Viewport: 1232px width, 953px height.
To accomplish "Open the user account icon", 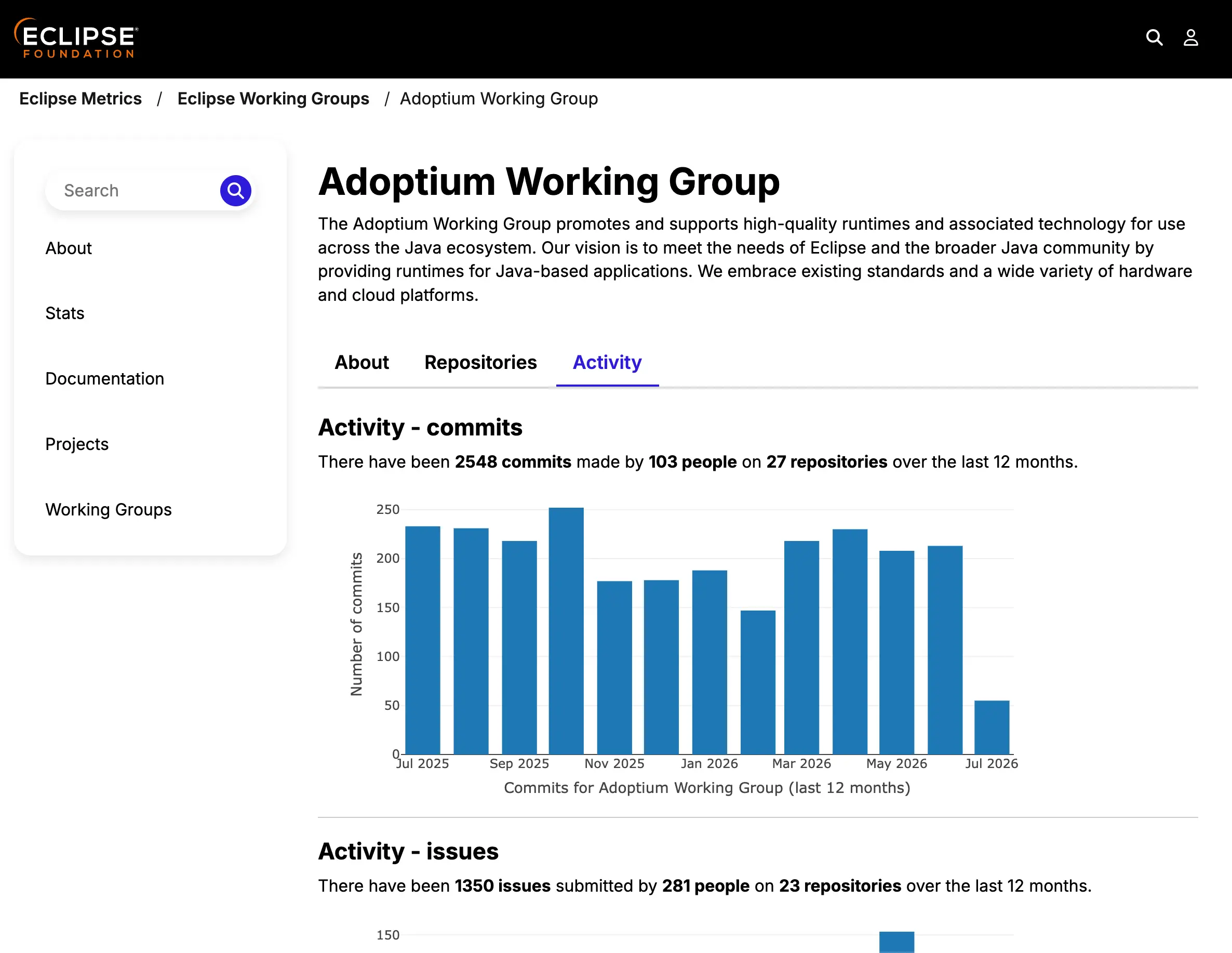I will click(1190, 38).
